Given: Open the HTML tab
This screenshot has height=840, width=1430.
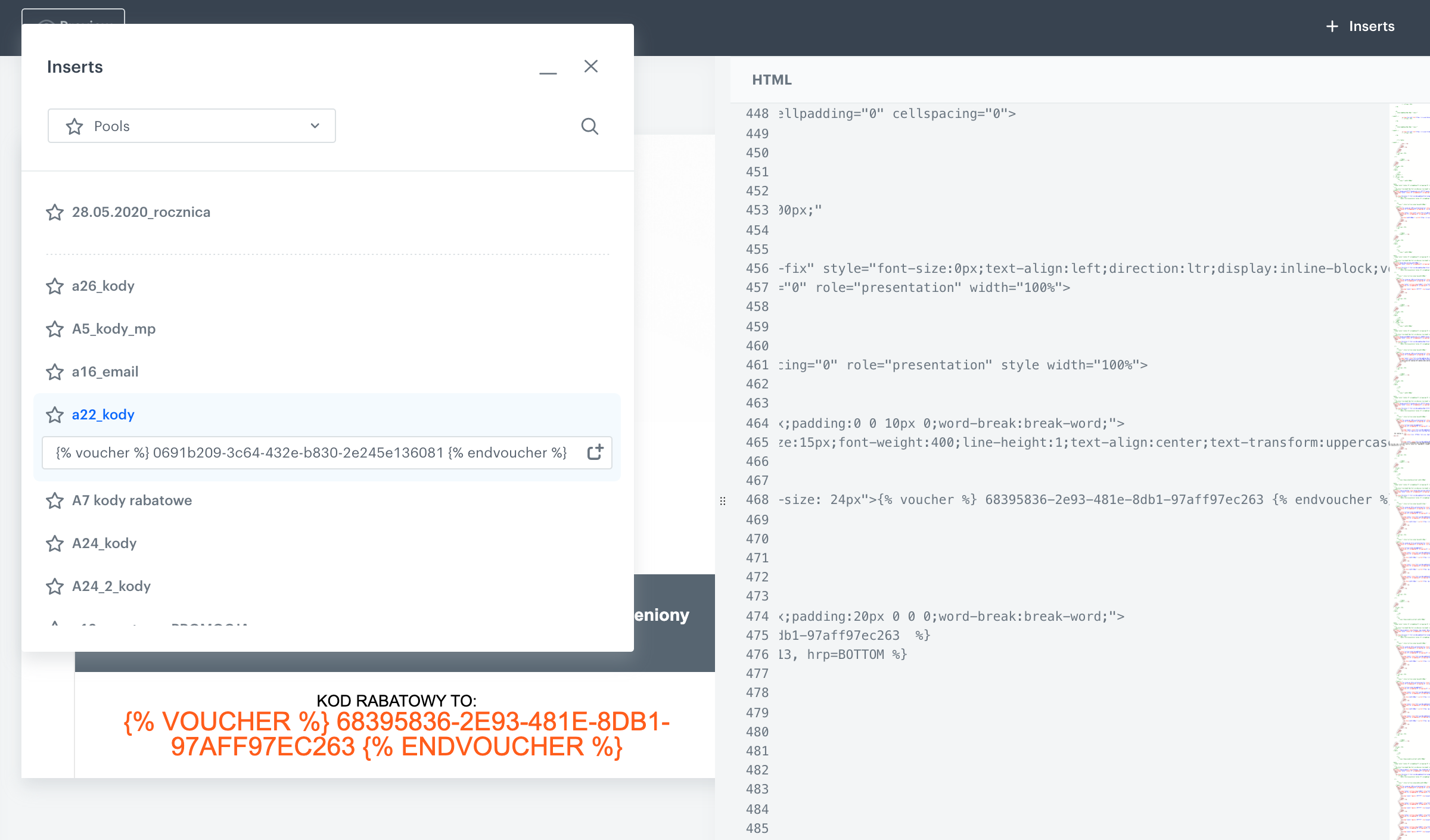Looking at the screenshot, I should 772,80.
